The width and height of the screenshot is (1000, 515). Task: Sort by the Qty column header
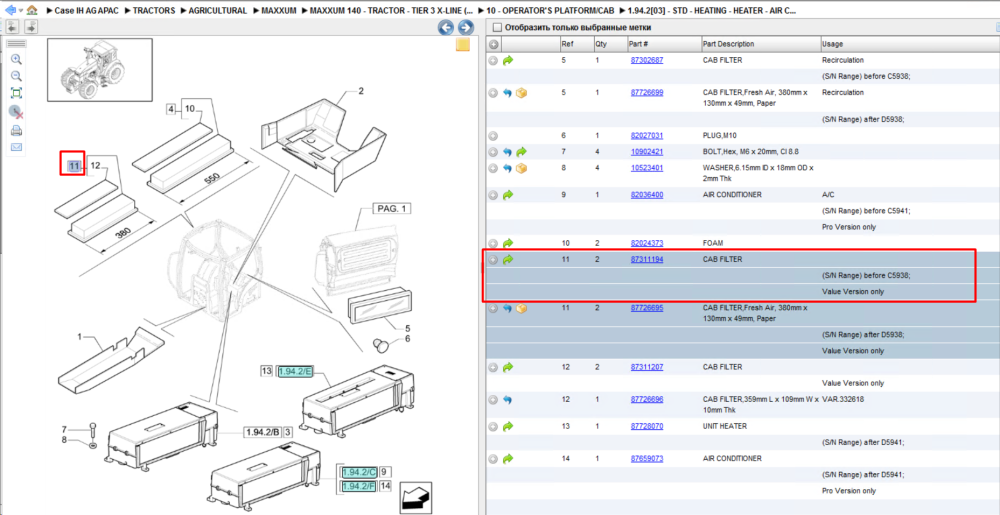coord(610,45)
